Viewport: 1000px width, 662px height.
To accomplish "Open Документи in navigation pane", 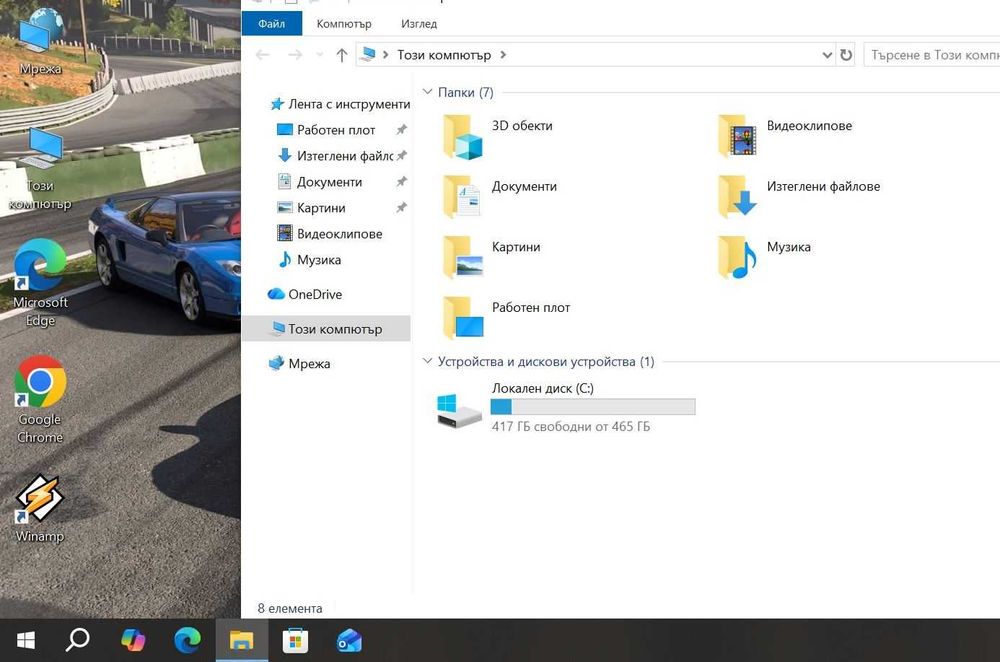I will pos(329,182).
